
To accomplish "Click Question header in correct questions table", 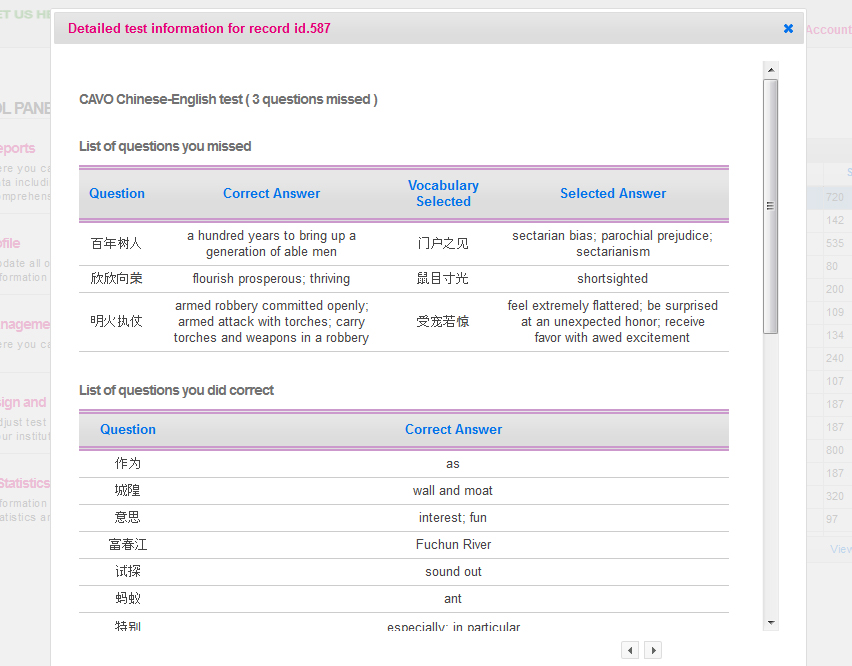I will pyautogui.click(x=128, y=430).
